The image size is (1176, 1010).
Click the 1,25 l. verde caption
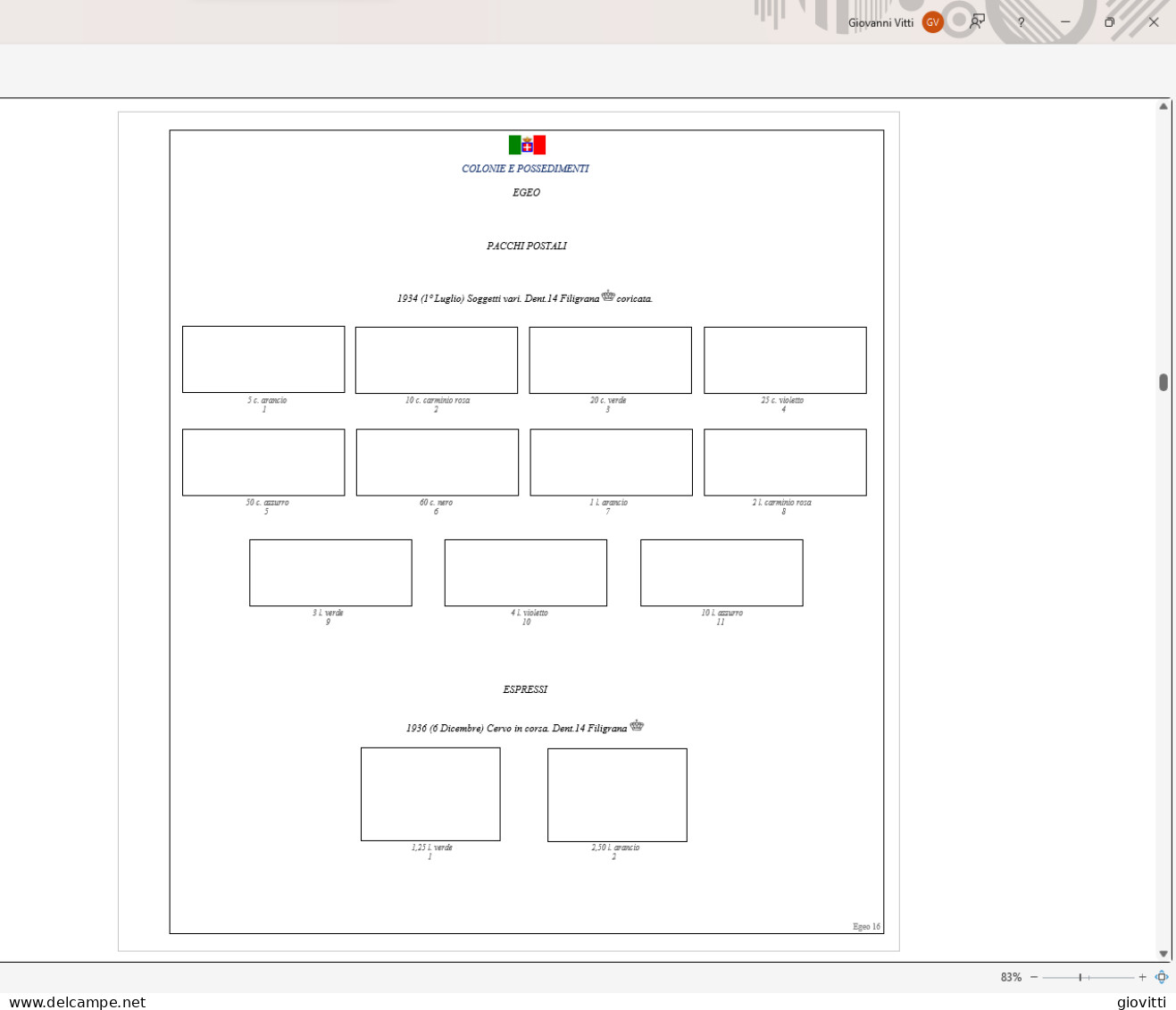[431, 847]
